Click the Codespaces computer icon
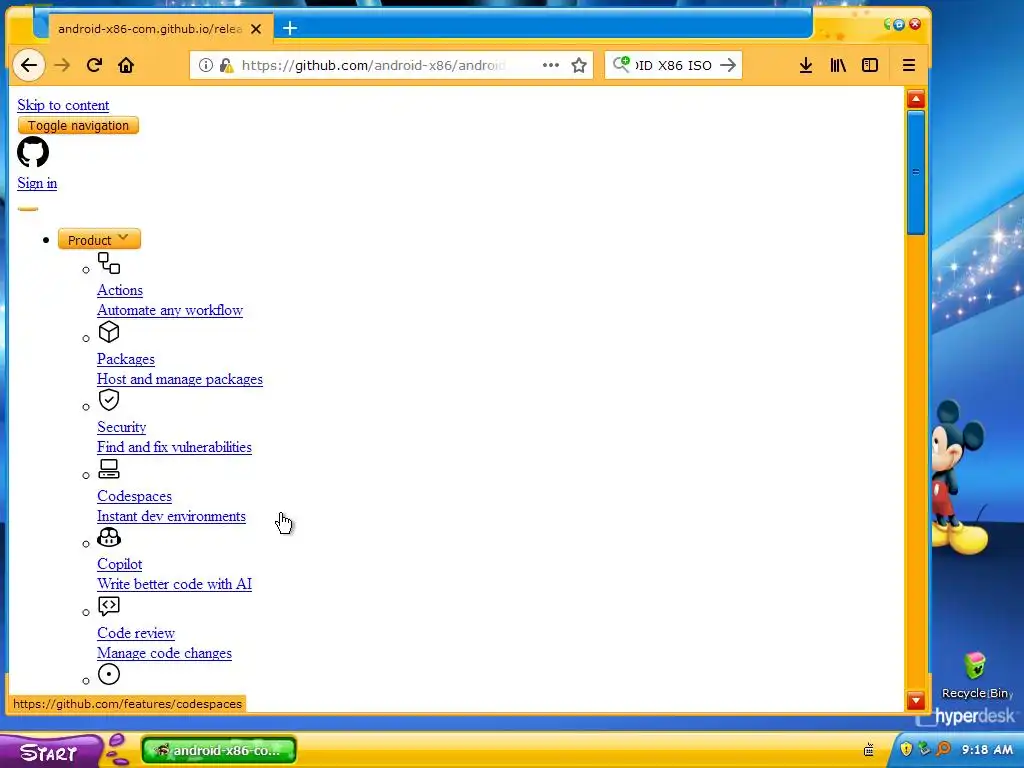Screen dimensions: 1024x768 109,469
